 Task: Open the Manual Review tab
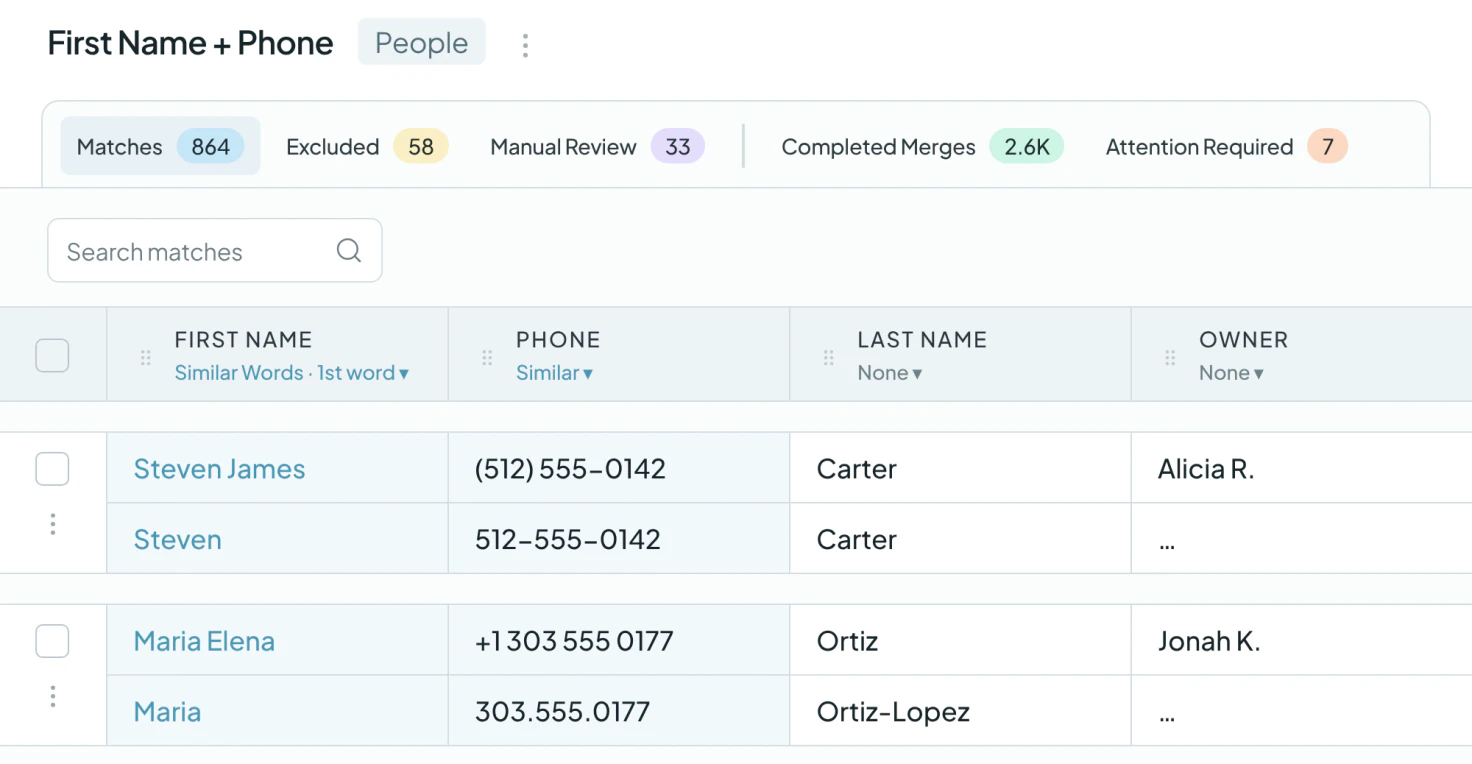pos(597,147)
